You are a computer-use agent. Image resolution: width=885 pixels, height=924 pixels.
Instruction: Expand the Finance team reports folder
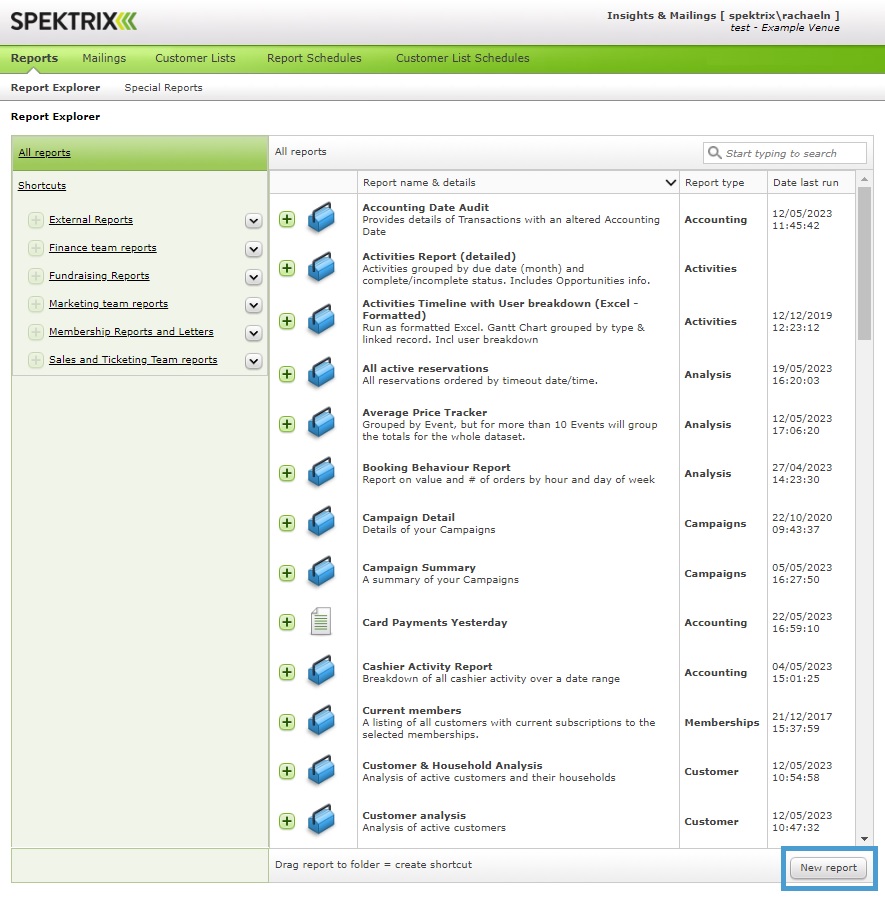[36, 248]
